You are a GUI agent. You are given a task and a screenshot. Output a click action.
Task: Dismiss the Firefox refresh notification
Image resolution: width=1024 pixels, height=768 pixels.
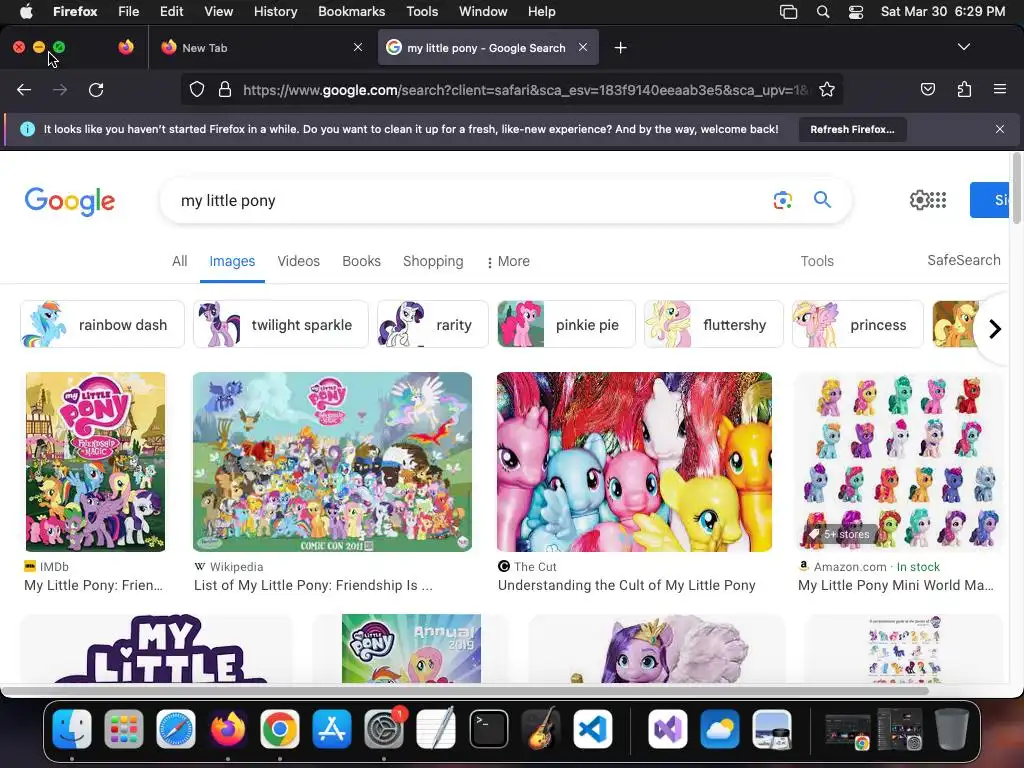click(999, 129)
